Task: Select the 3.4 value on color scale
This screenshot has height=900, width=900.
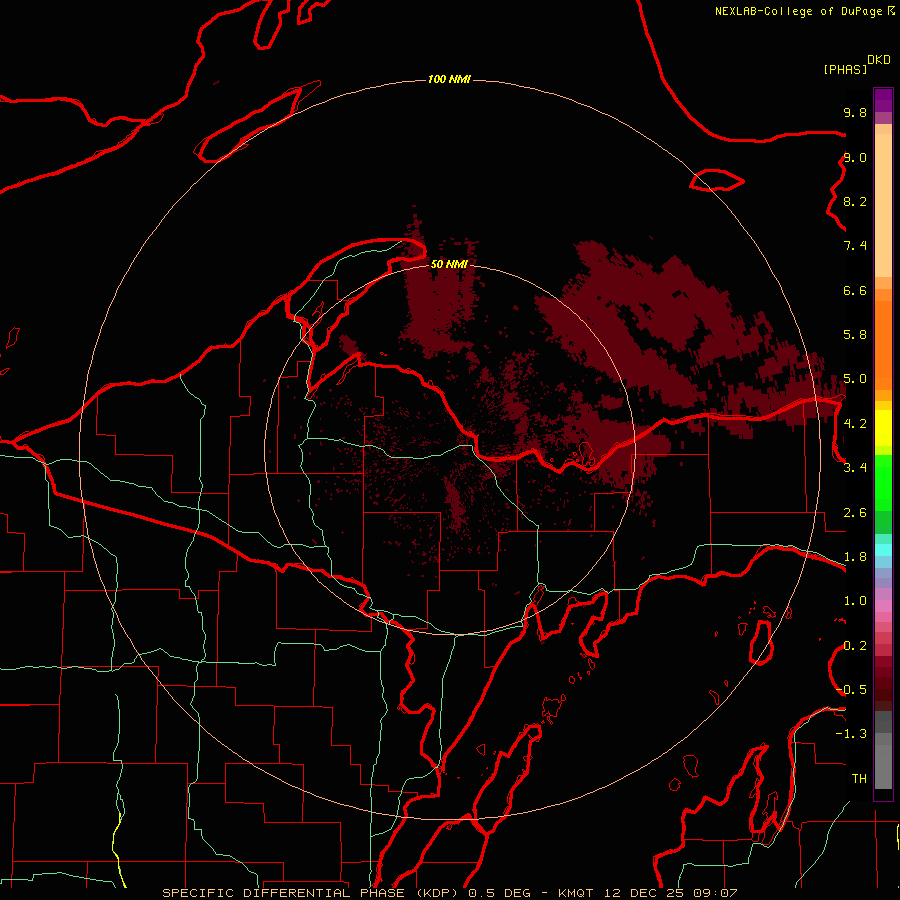Action: (x=855, y=468)
